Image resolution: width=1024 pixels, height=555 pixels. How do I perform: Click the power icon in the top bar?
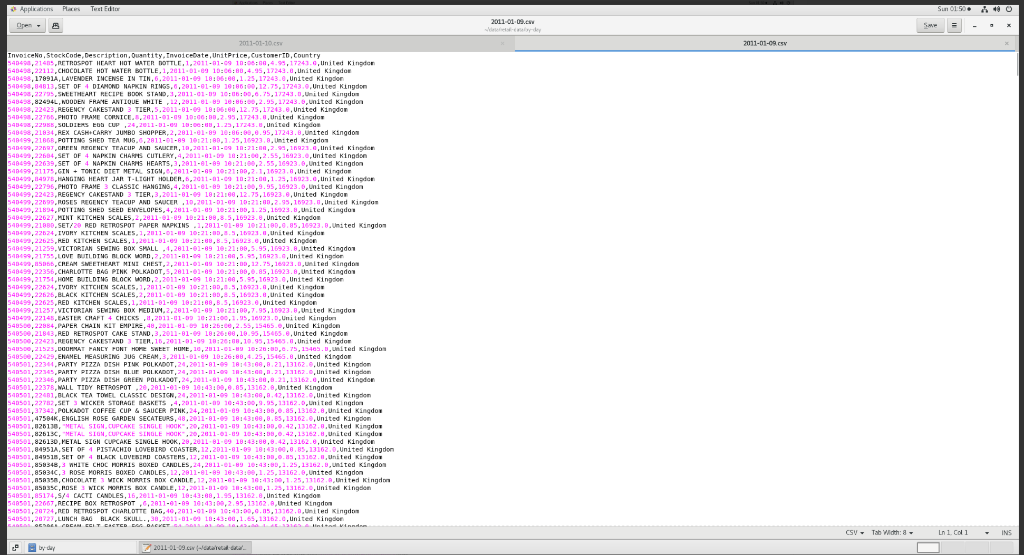click(1009, 9)
